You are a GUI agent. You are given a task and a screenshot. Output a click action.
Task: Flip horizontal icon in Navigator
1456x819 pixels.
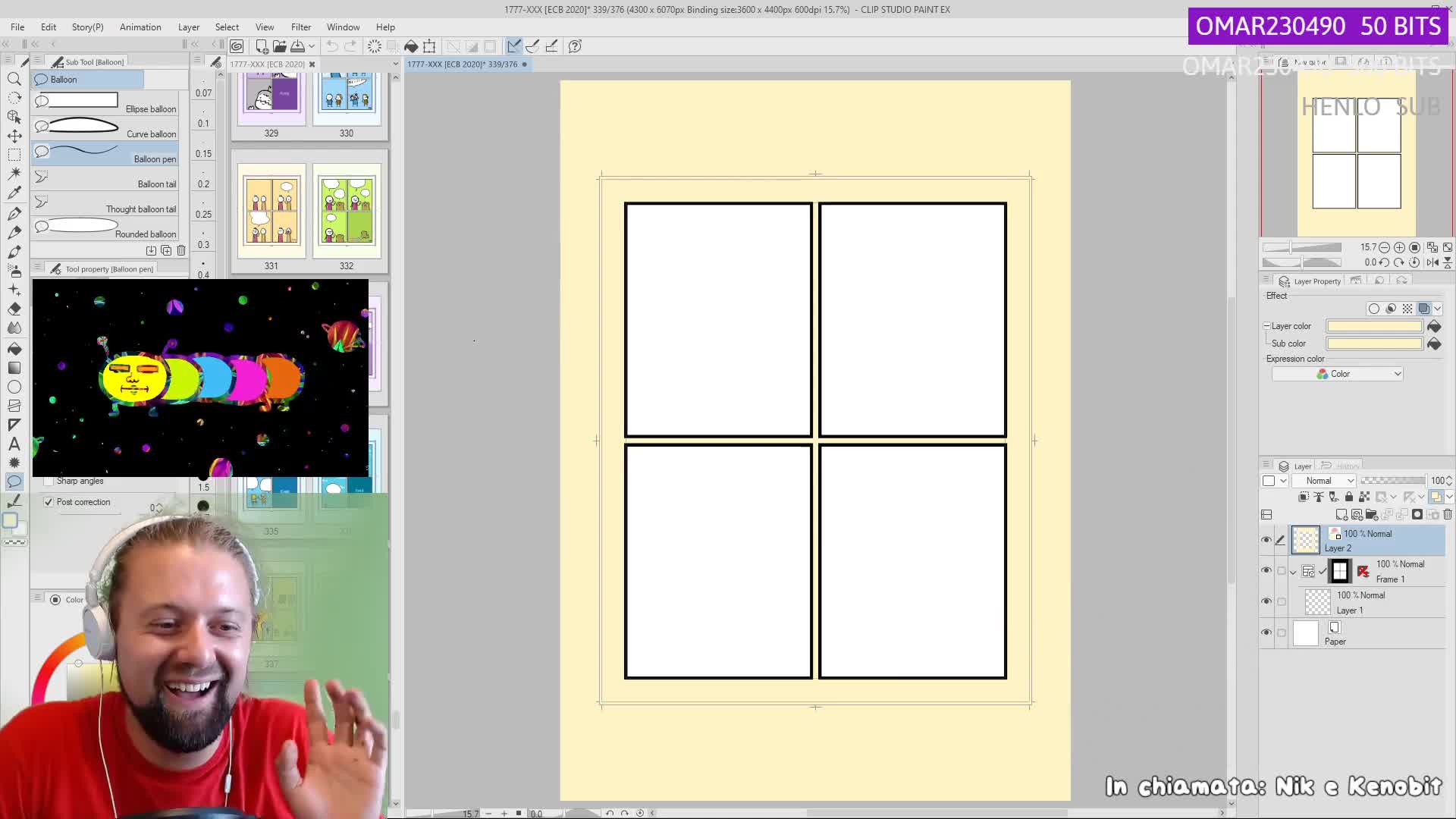1432,262
